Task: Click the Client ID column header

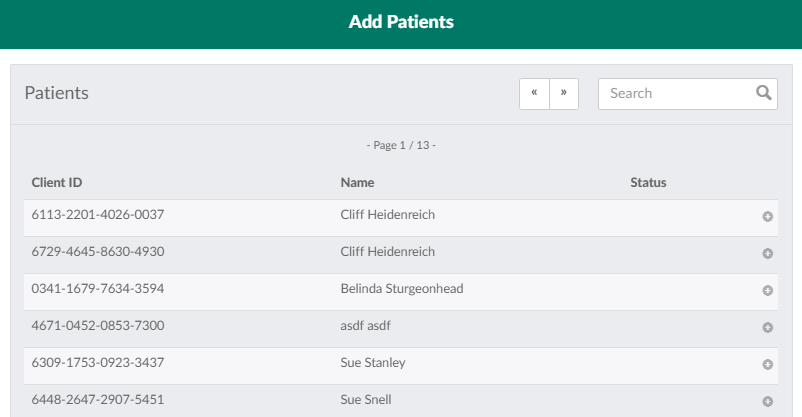Action: pos(57,183)
